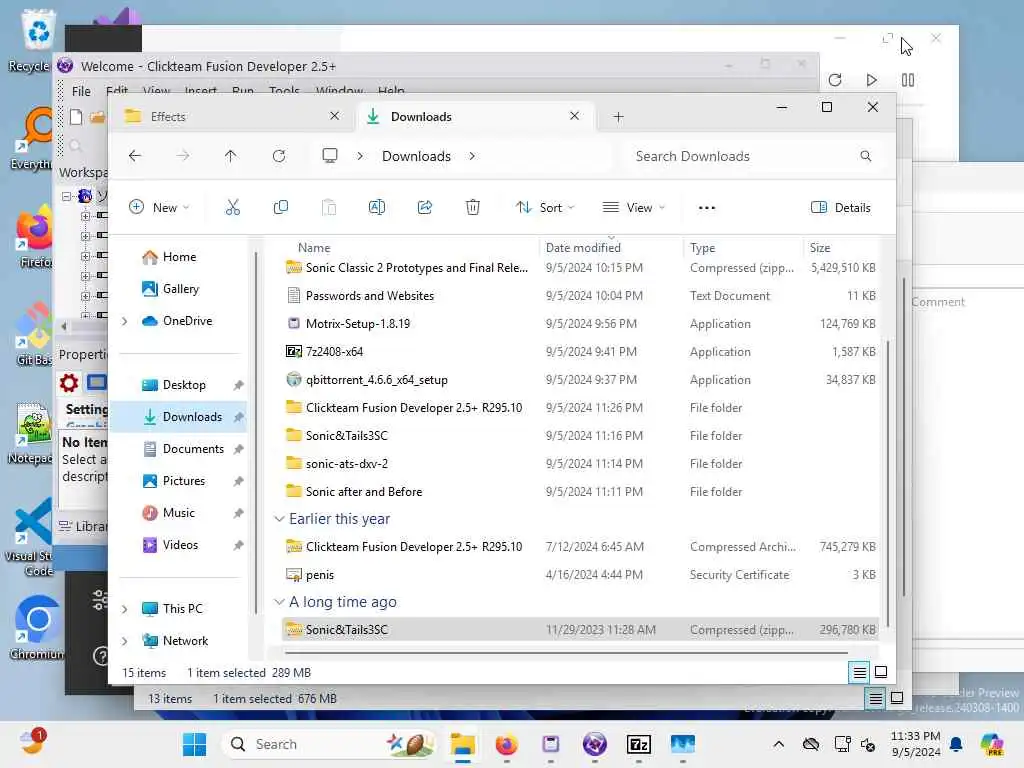Click the Share icon in toolbar
This screenshot has width=1024, height=768.
[x=425, y=208]
